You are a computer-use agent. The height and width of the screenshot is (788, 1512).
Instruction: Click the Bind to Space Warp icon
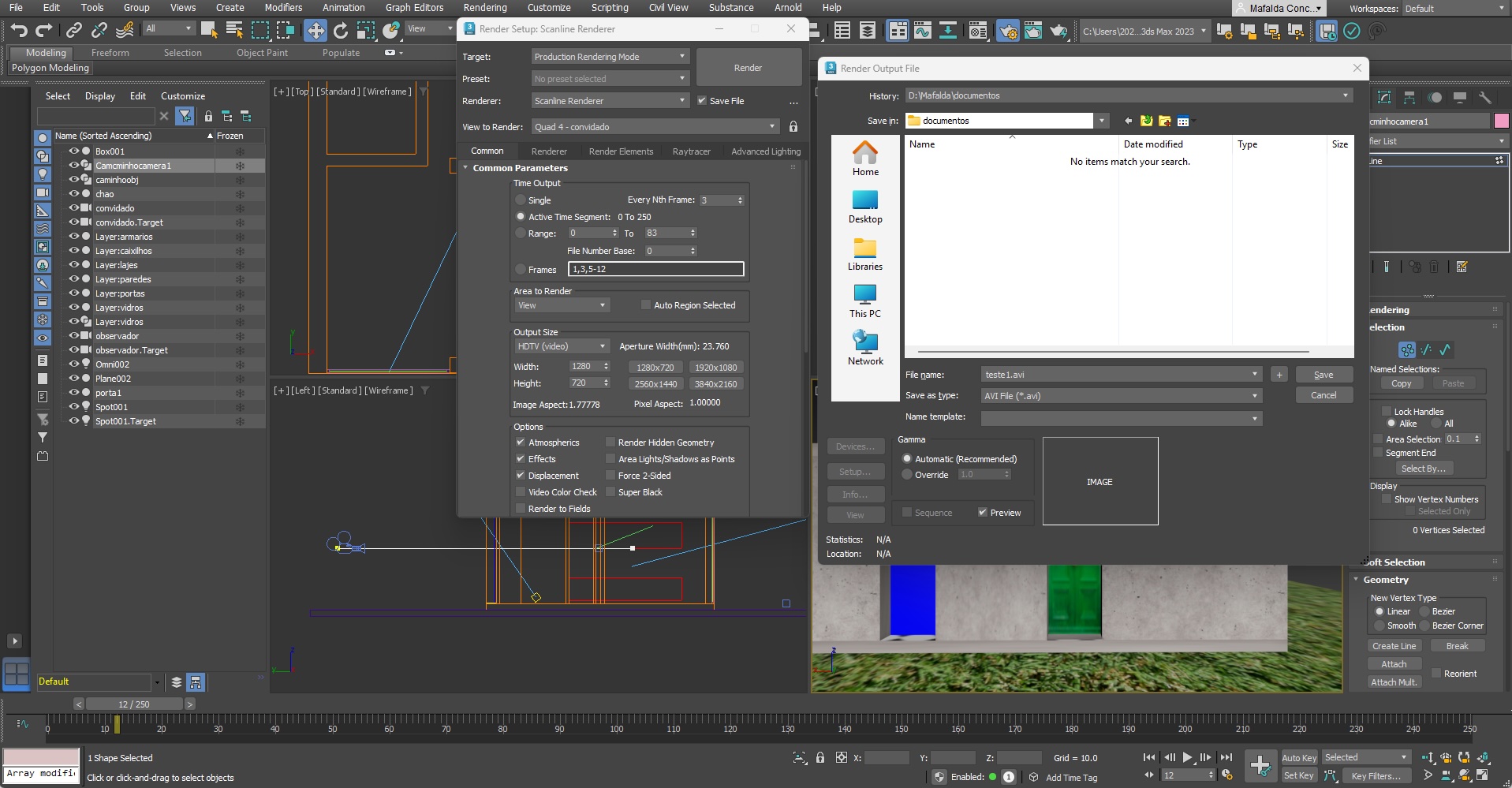125,31
